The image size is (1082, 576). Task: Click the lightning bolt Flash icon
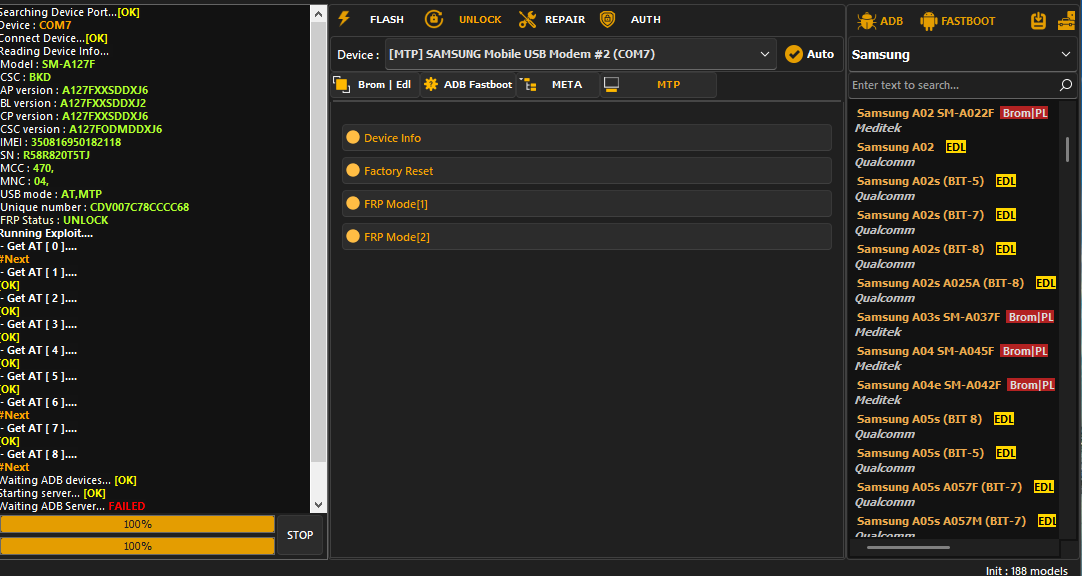tap(344, 19)
